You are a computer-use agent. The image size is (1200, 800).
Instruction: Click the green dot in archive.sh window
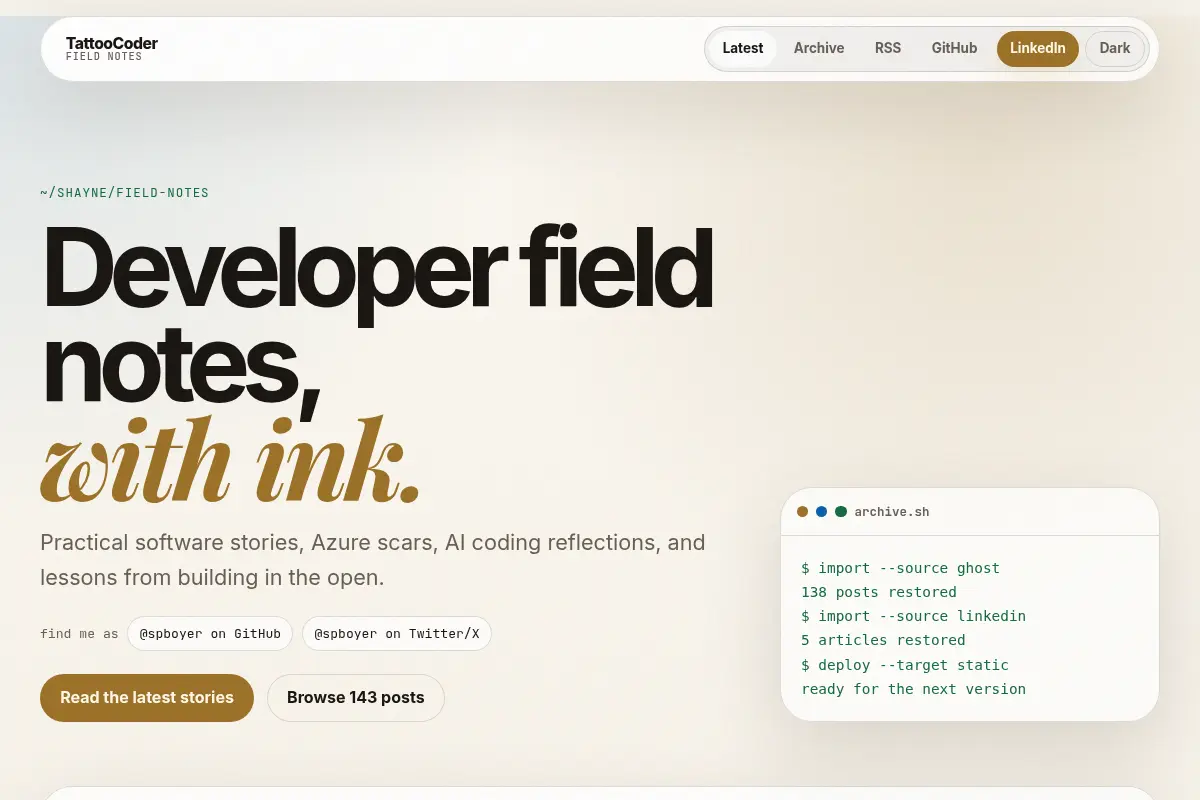click(841, 512)
